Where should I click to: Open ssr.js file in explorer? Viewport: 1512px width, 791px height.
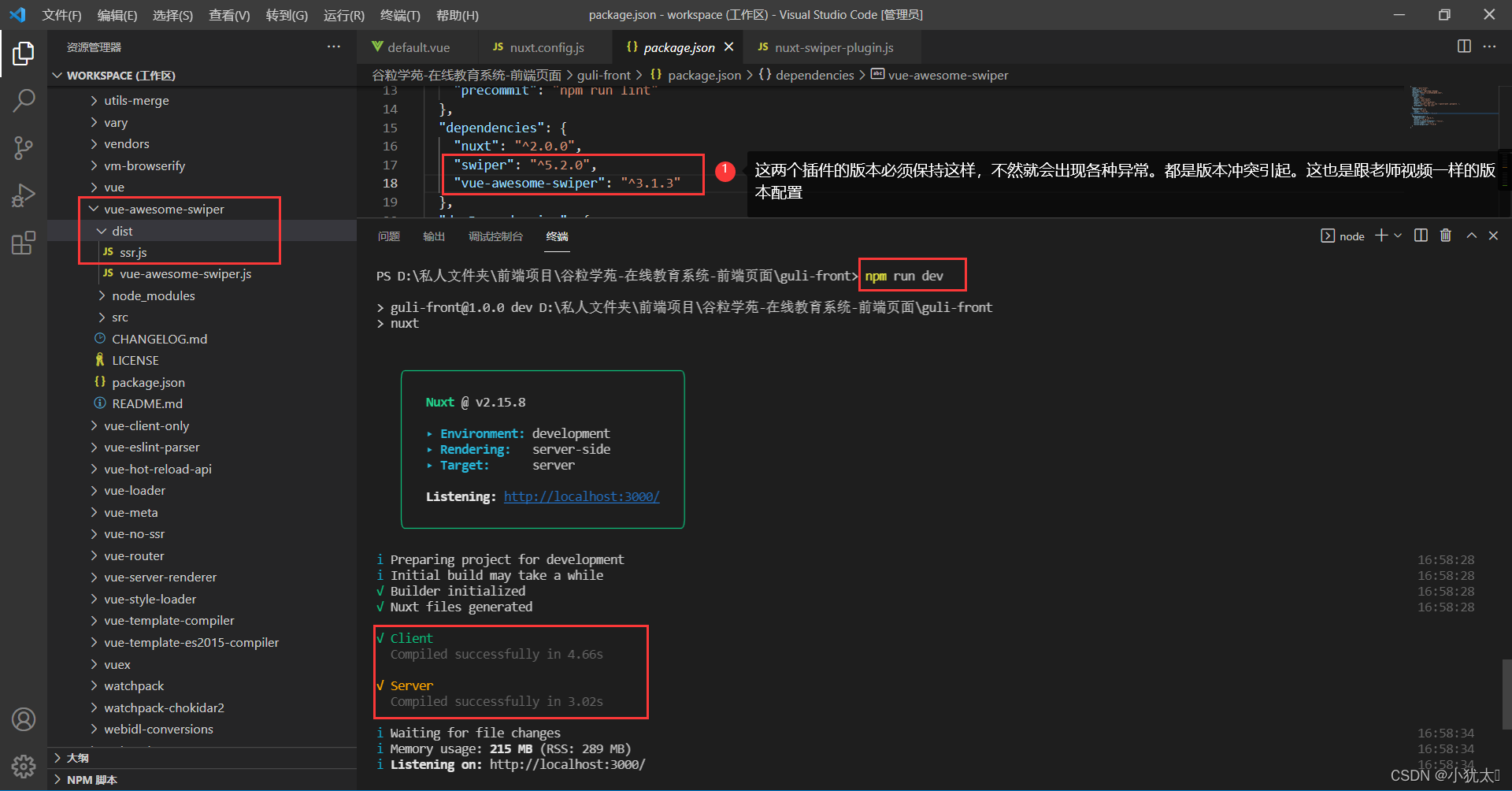[x=202, y=252]
